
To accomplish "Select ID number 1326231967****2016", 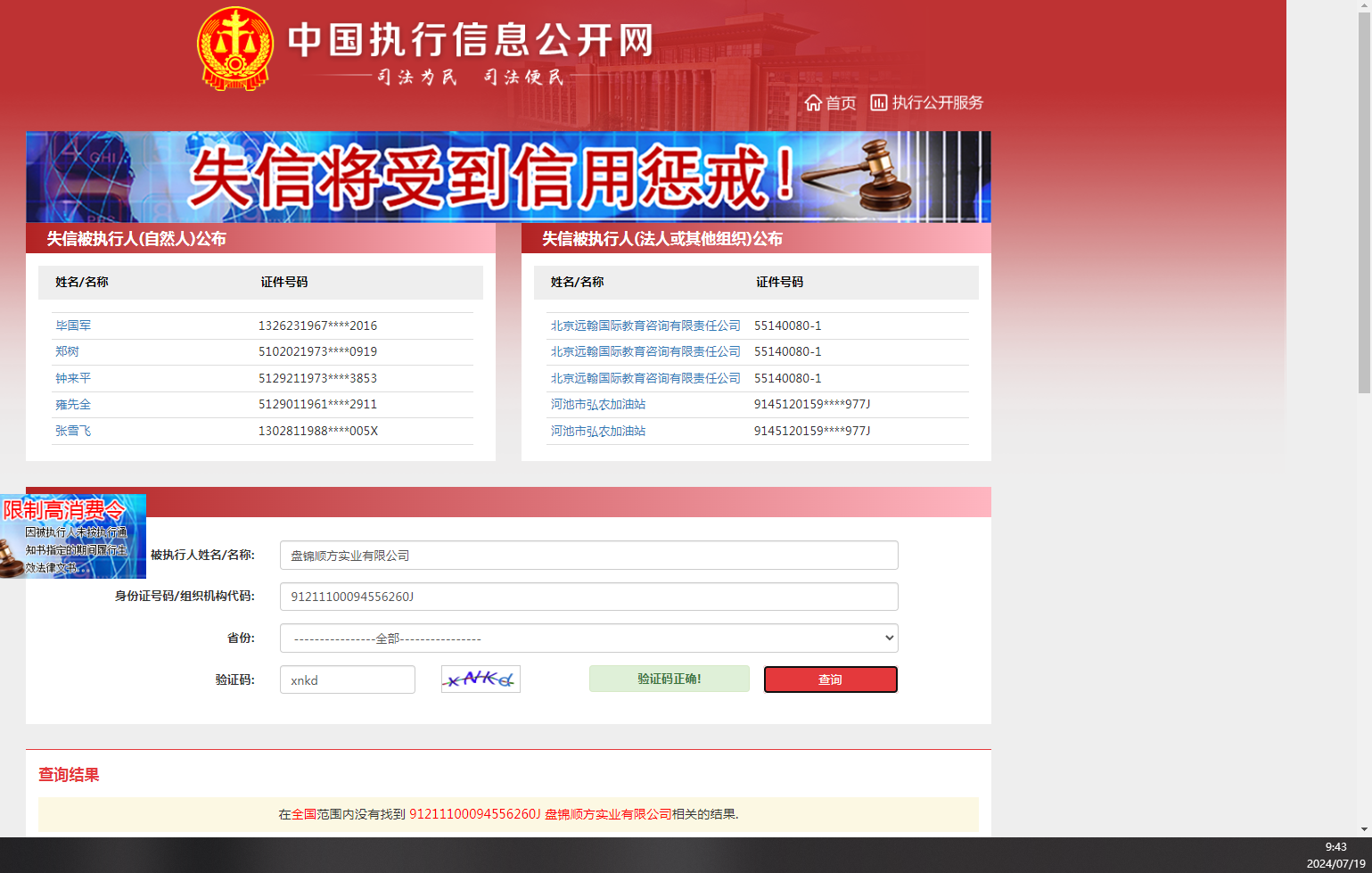I will coord(317,325).
